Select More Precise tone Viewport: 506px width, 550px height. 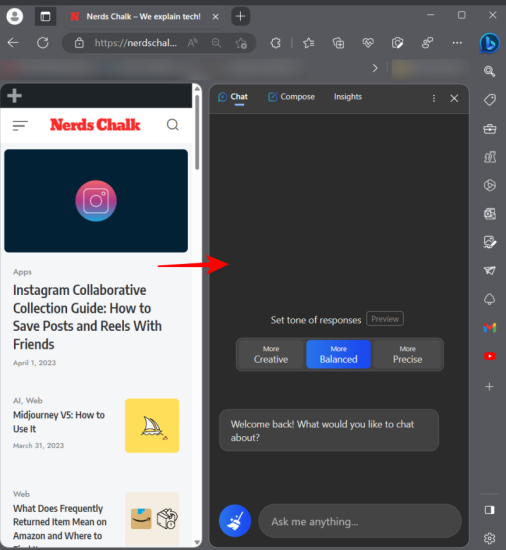pyautogui.click(x=407, y=354)
